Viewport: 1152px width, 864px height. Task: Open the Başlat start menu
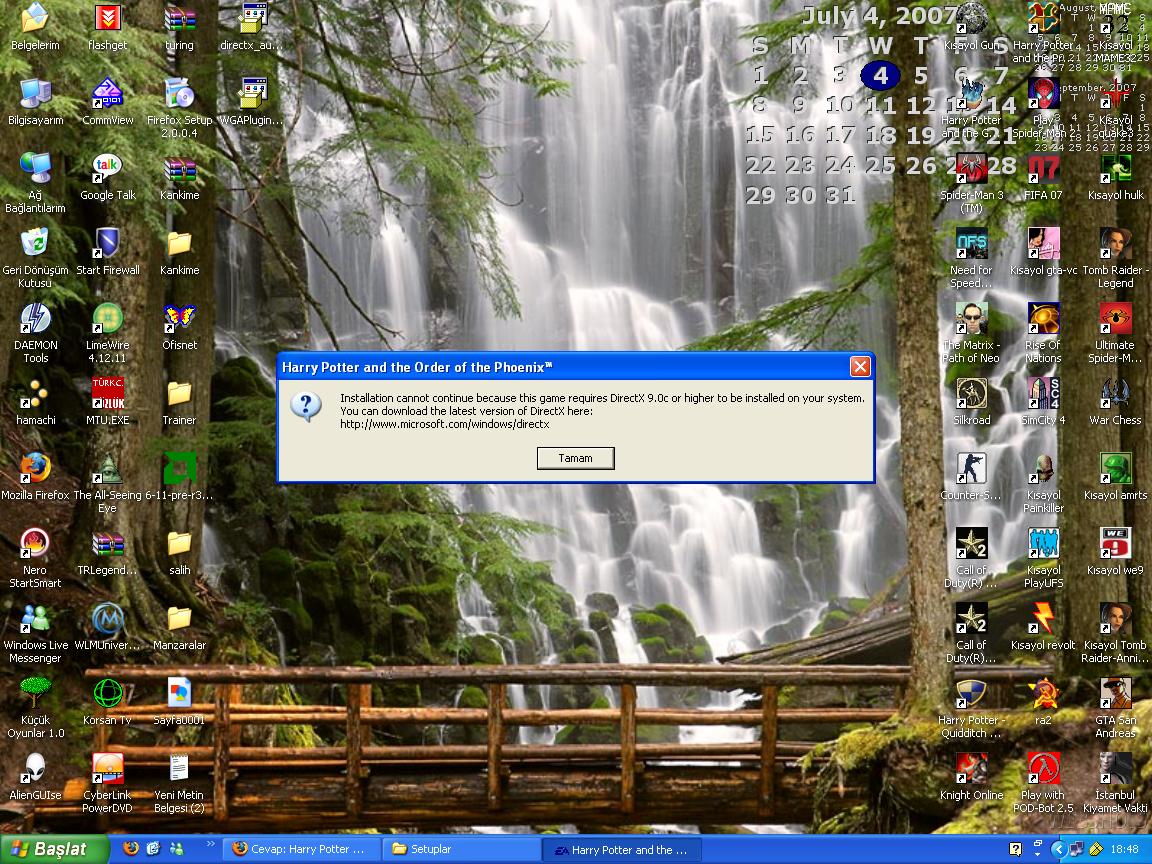pyautogui.click(x=54, y=849)
